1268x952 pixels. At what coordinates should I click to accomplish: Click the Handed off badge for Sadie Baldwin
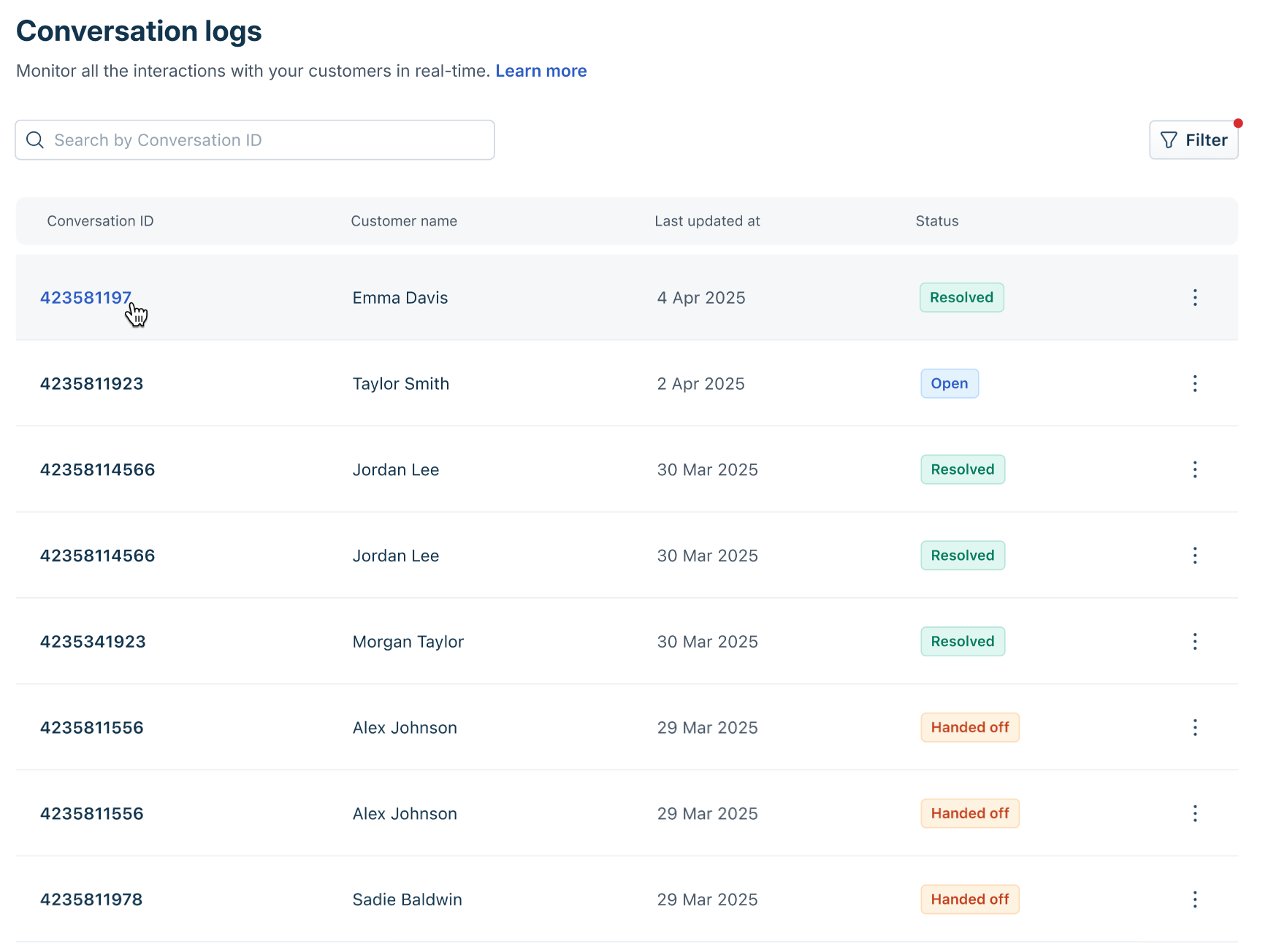[x=970, y=899]
